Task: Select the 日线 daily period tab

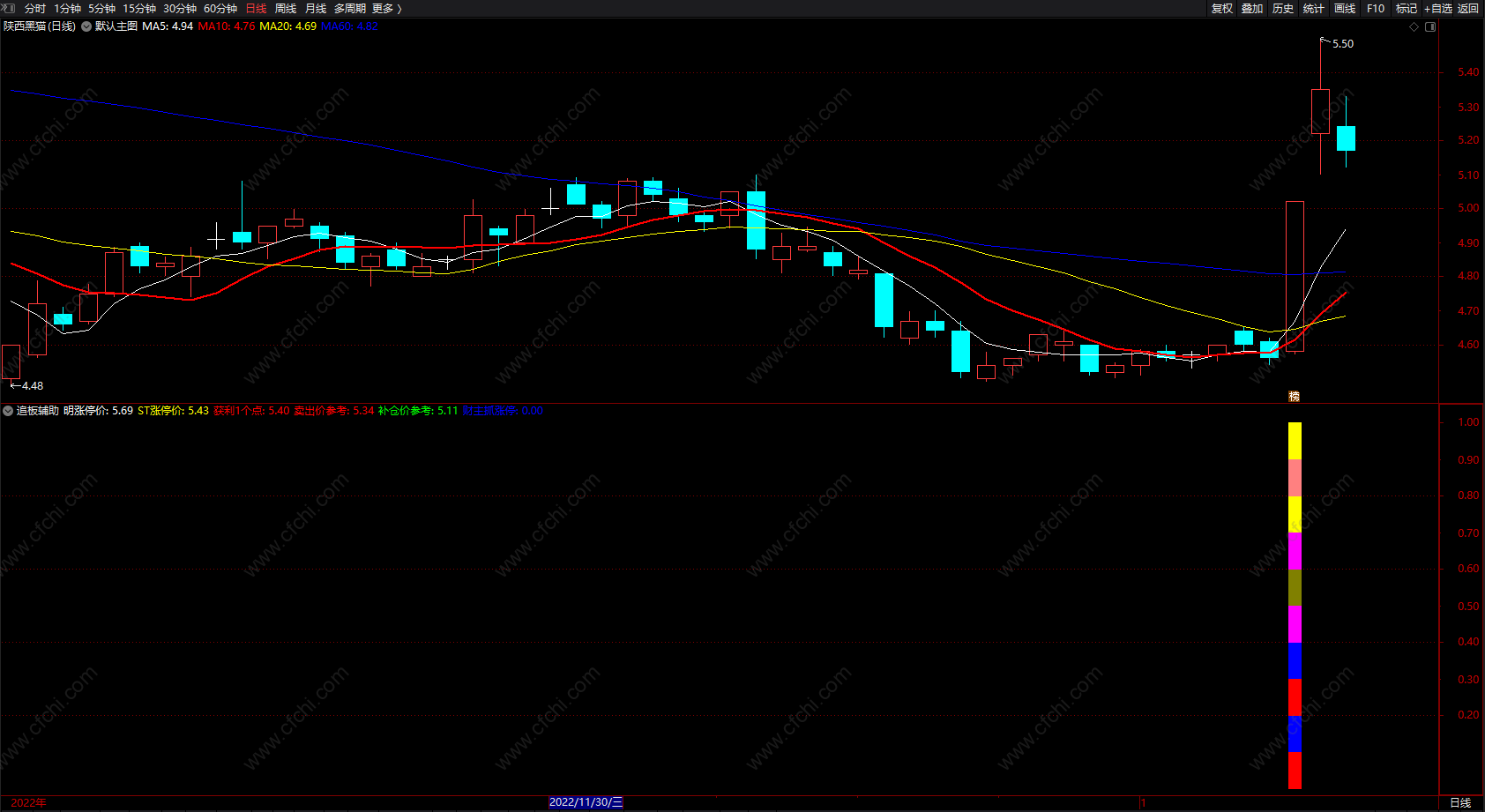Action: 256,8
